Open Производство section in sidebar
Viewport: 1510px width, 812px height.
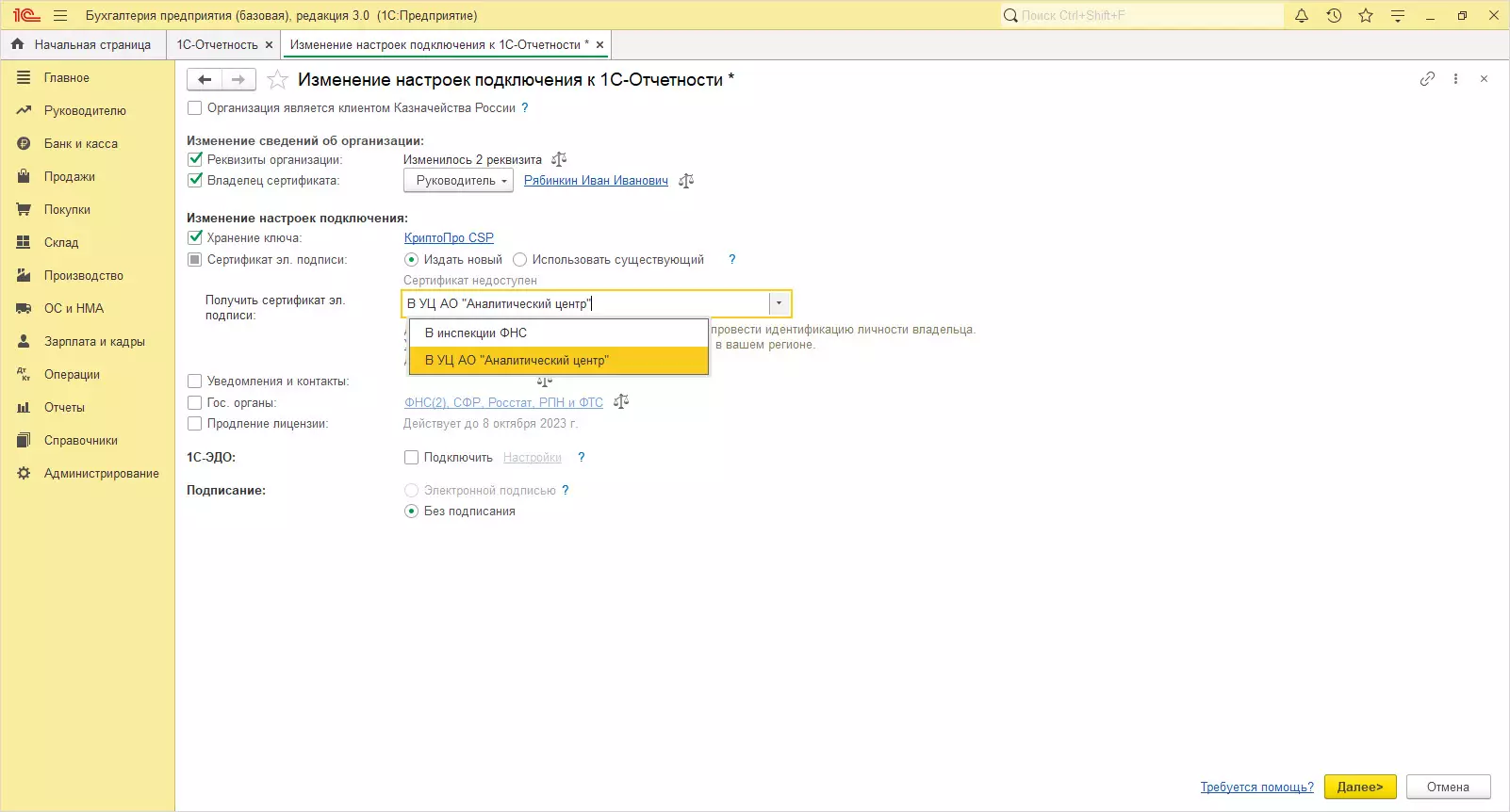(88, 276)
